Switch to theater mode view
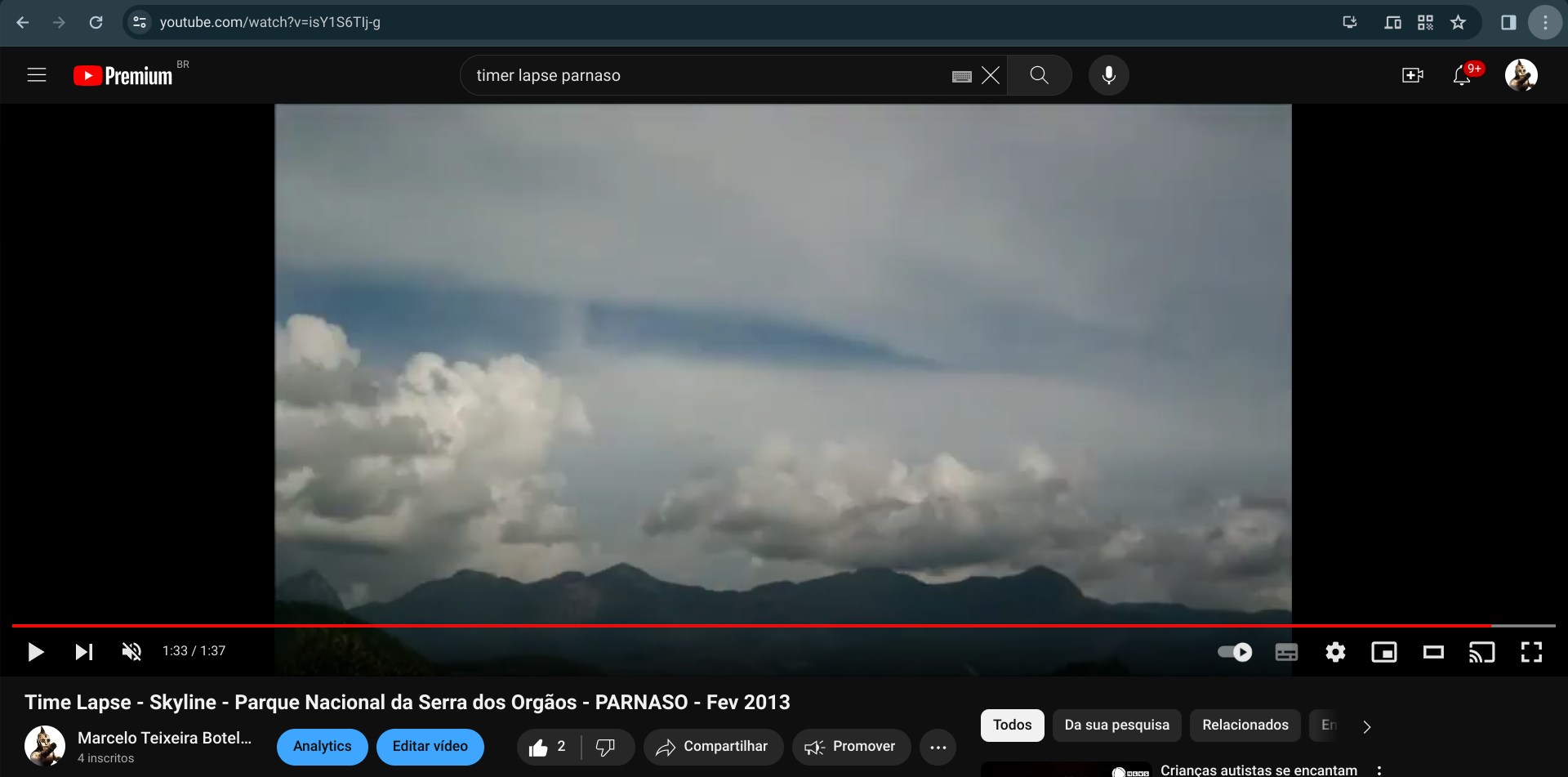The width and height of the screenshot is (1568, 777). pos(1433,652)
